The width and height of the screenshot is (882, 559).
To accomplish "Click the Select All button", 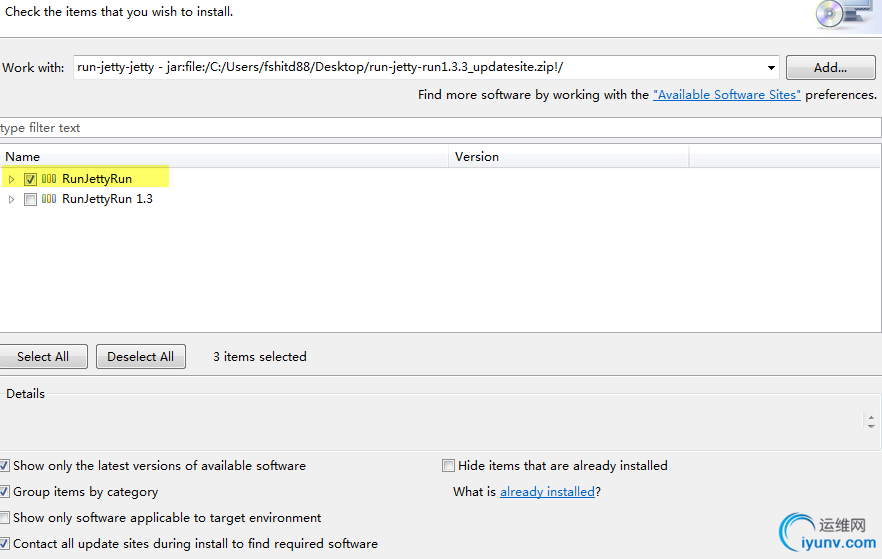I will point(43,357).
